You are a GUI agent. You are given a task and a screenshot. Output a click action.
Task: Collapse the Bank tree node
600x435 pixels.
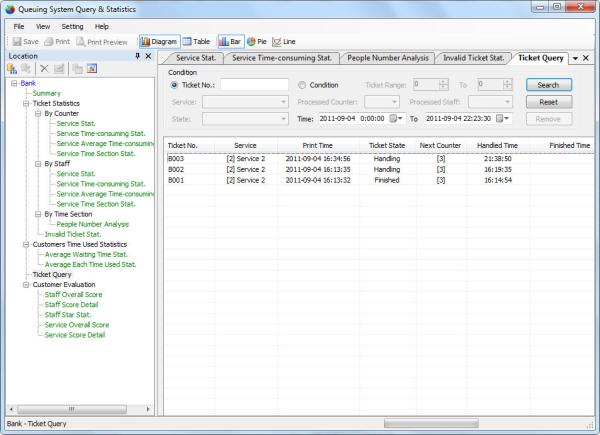pyautogui.click(x=14, y=83)
